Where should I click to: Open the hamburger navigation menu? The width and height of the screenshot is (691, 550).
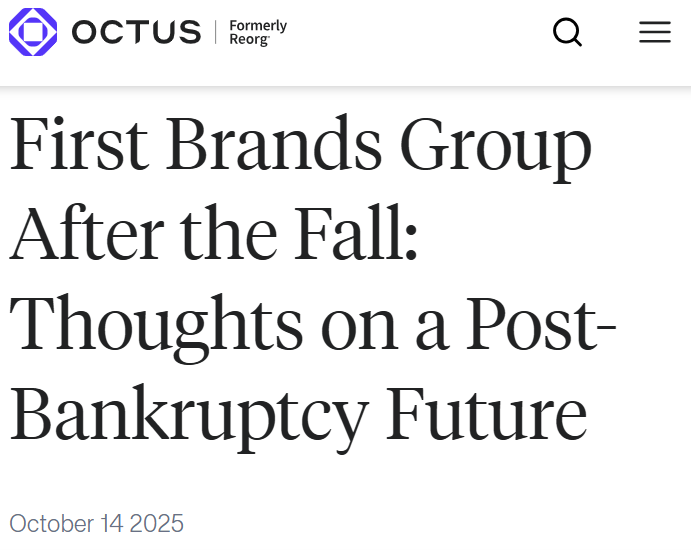(655, 32)
